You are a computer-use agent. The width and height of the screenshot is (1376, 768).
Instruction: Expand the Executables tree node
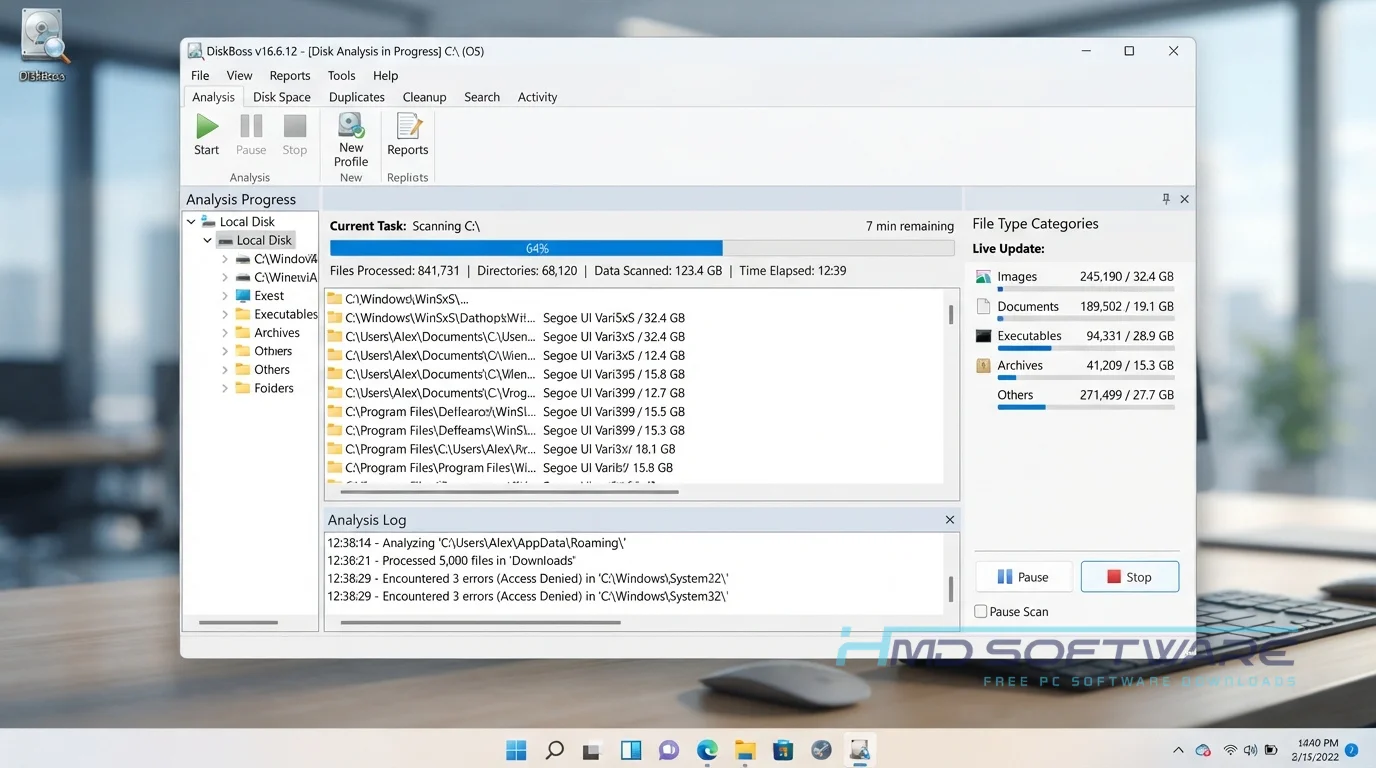click(225, 314)
